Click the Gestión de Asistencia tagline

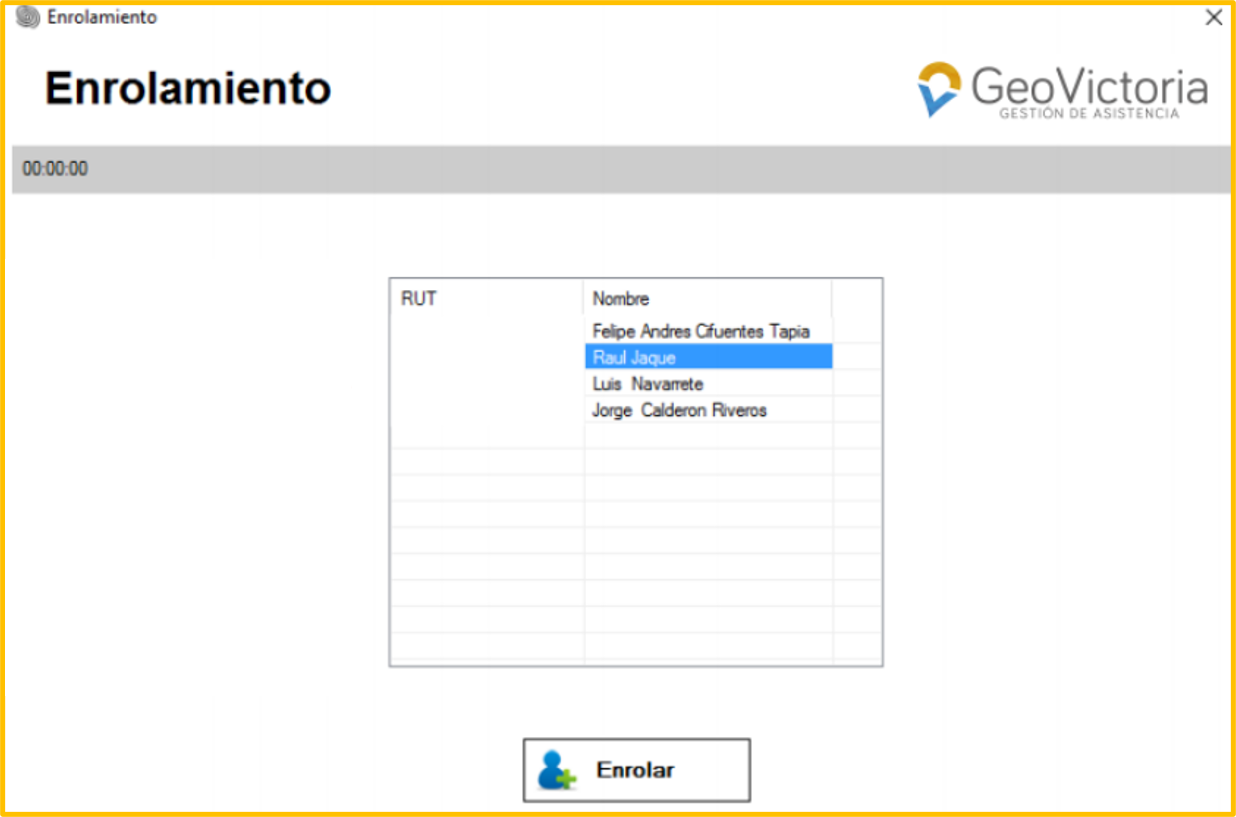coord(1088,114)
